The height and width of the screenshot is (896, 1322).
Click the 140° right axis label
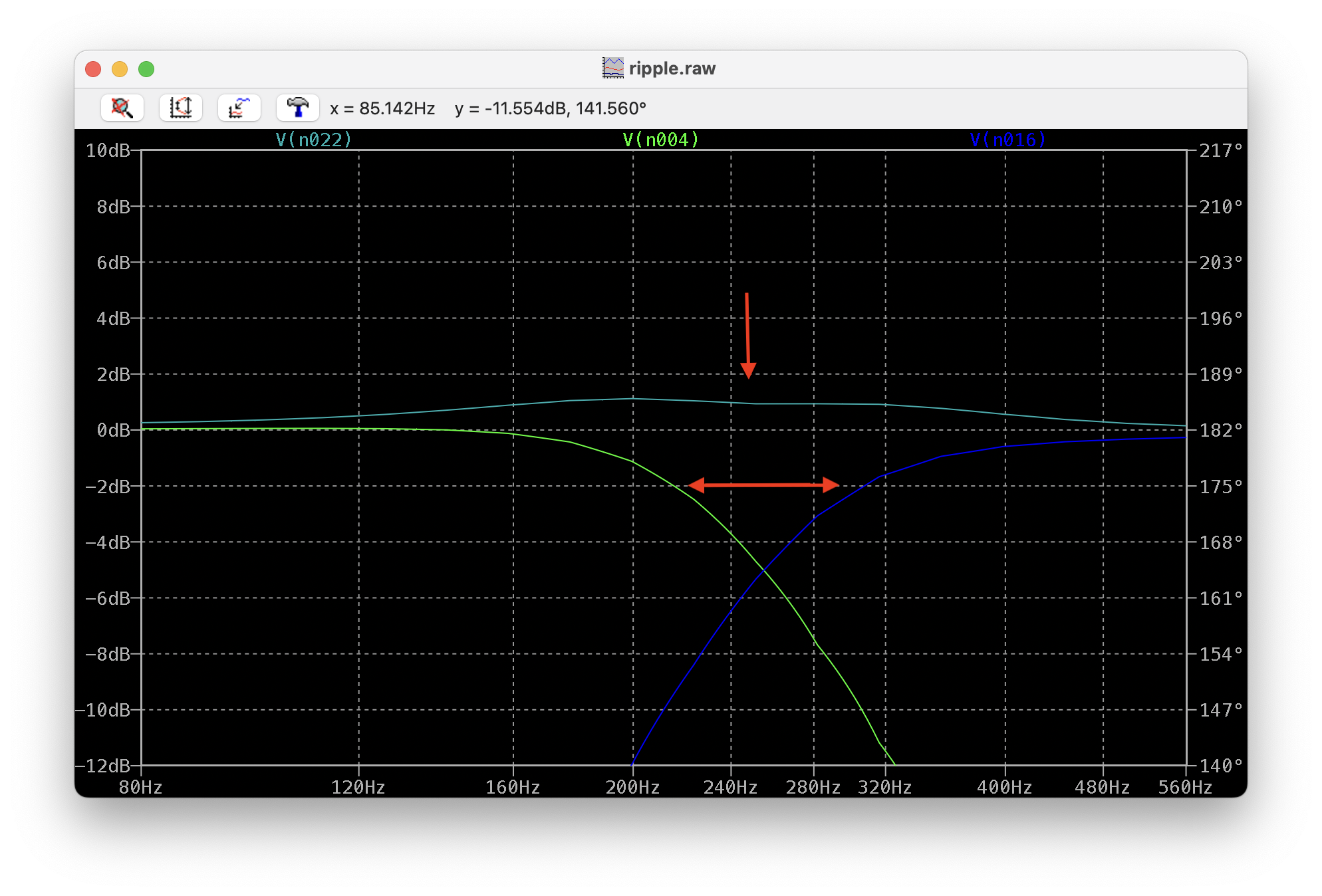click(1221, 766)
